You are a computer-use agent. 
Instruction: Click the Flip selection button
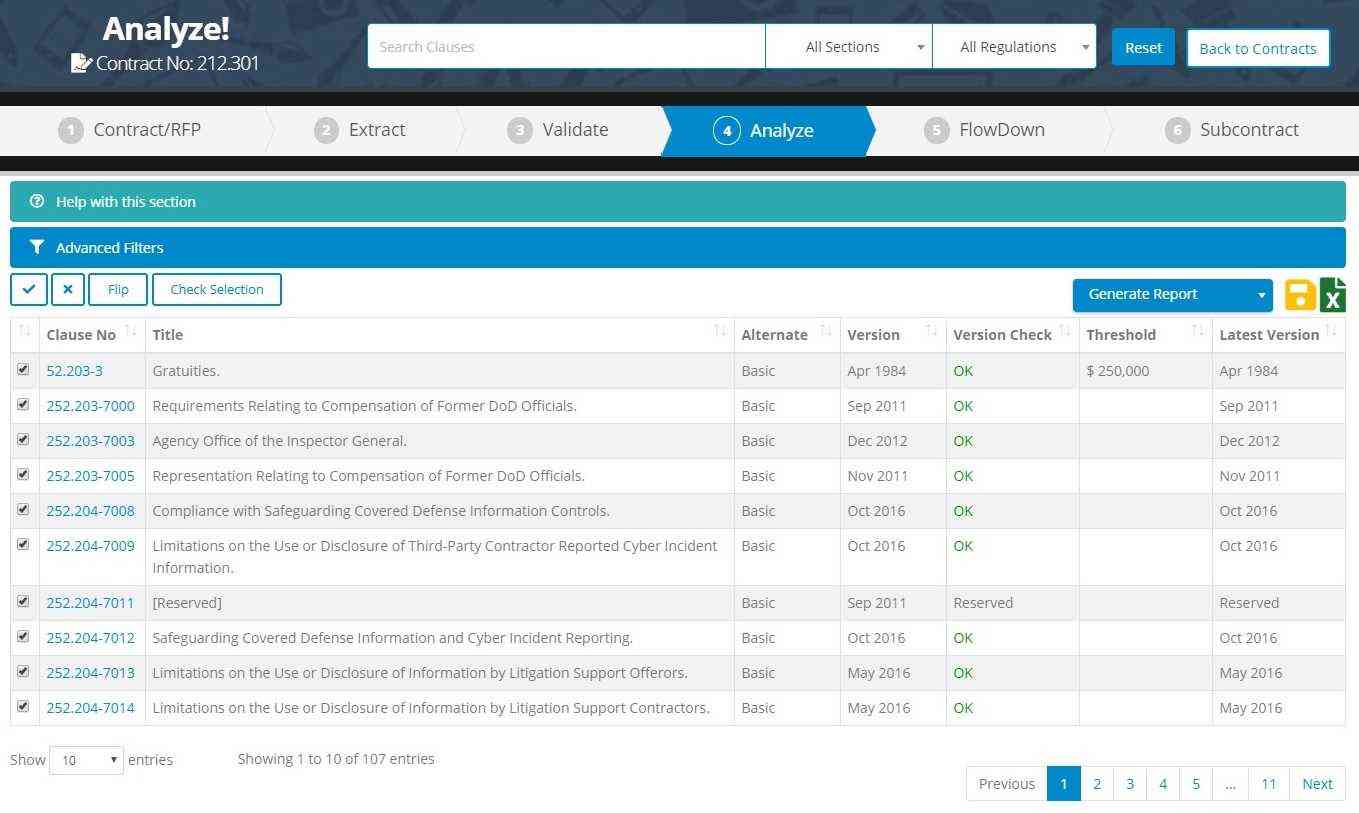tap(118, 289)
